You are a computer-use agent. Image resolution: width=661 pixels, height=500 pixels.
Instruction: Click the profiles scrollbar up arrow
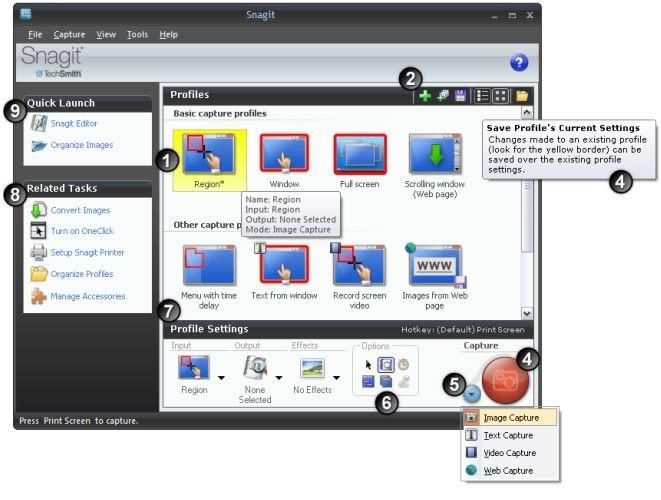527,113
